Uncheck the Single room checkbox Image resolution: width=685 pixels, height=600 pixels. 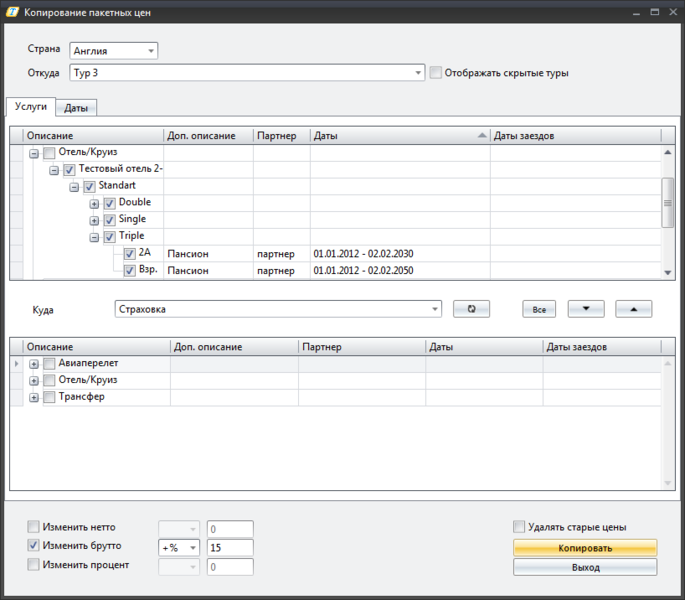pyautogui.click(x=110, y=220)
